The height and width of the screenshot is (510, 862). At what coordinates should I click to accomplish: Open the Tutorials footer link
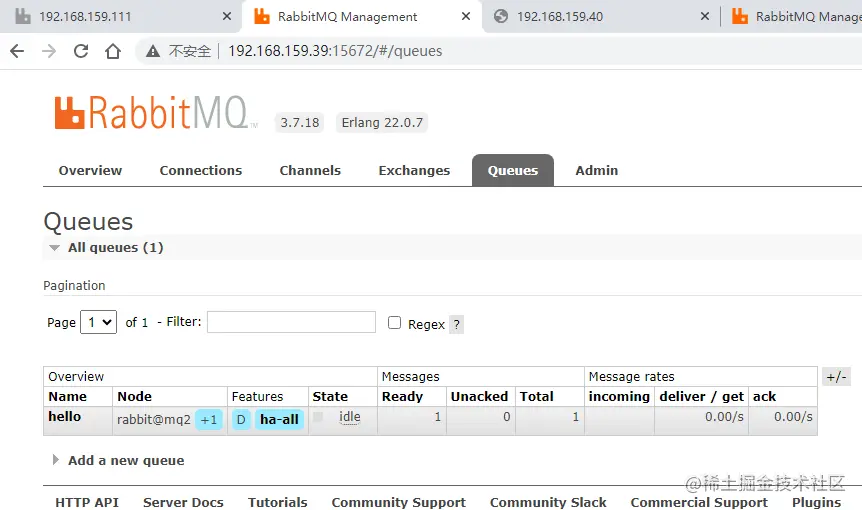278,502
